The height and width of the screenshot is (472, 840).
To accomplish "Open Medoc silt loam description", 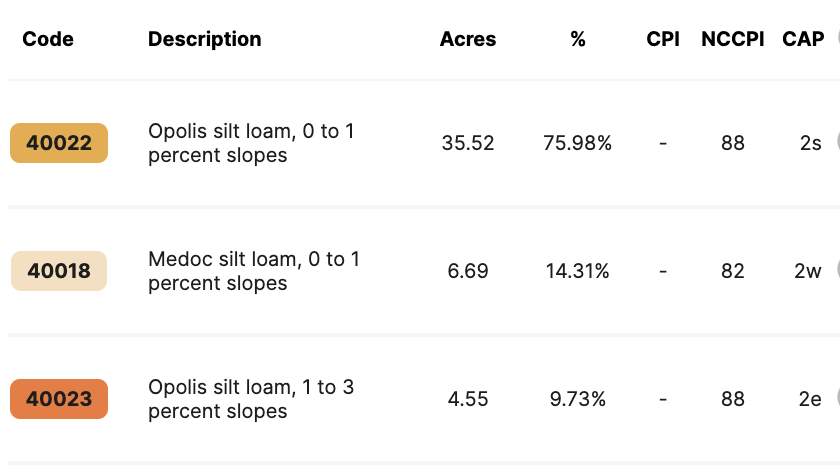I will 254,271.
